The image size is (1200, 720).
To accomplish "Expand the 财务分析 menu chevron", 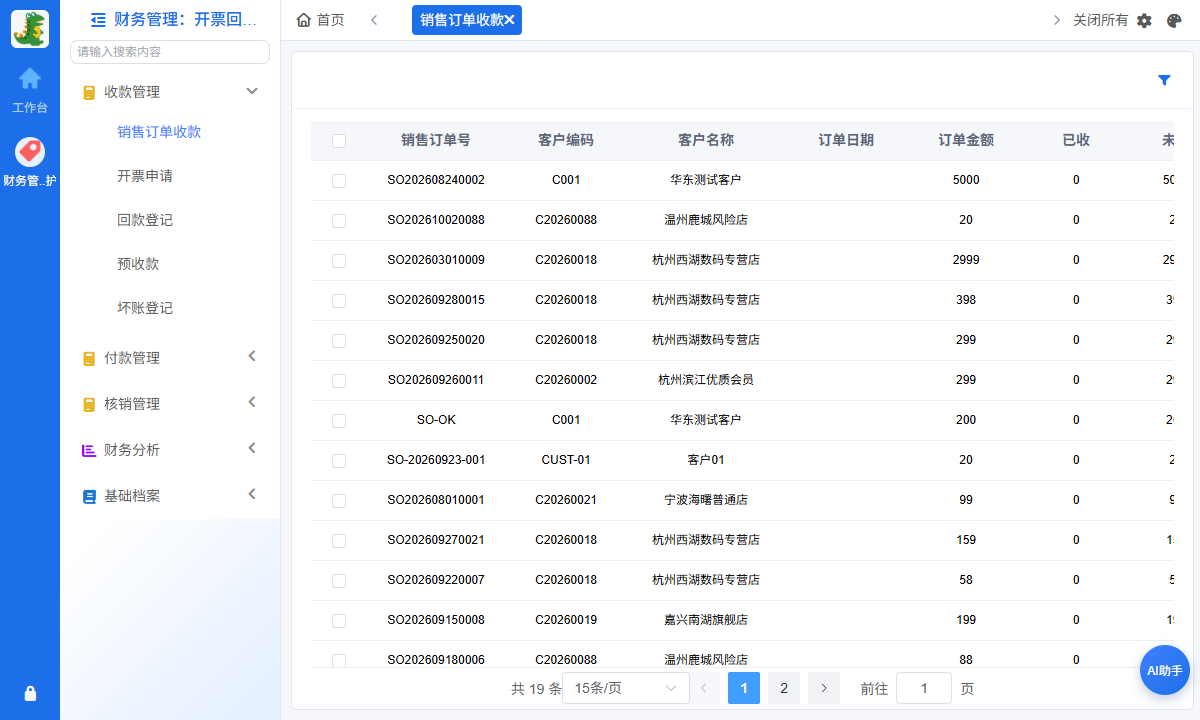I will click(252, 448).
